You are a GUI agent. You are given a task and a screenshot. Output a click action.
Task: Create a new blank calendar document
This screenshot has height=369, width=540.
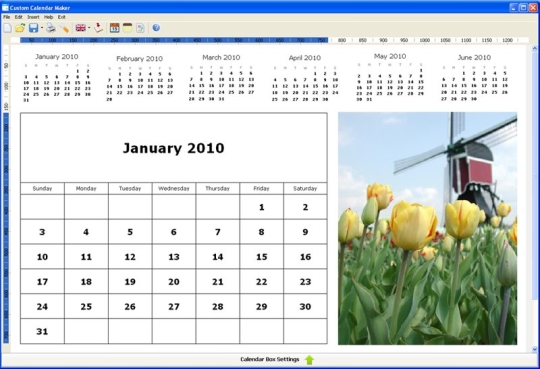pyautogui.click(x=8, y=28)
